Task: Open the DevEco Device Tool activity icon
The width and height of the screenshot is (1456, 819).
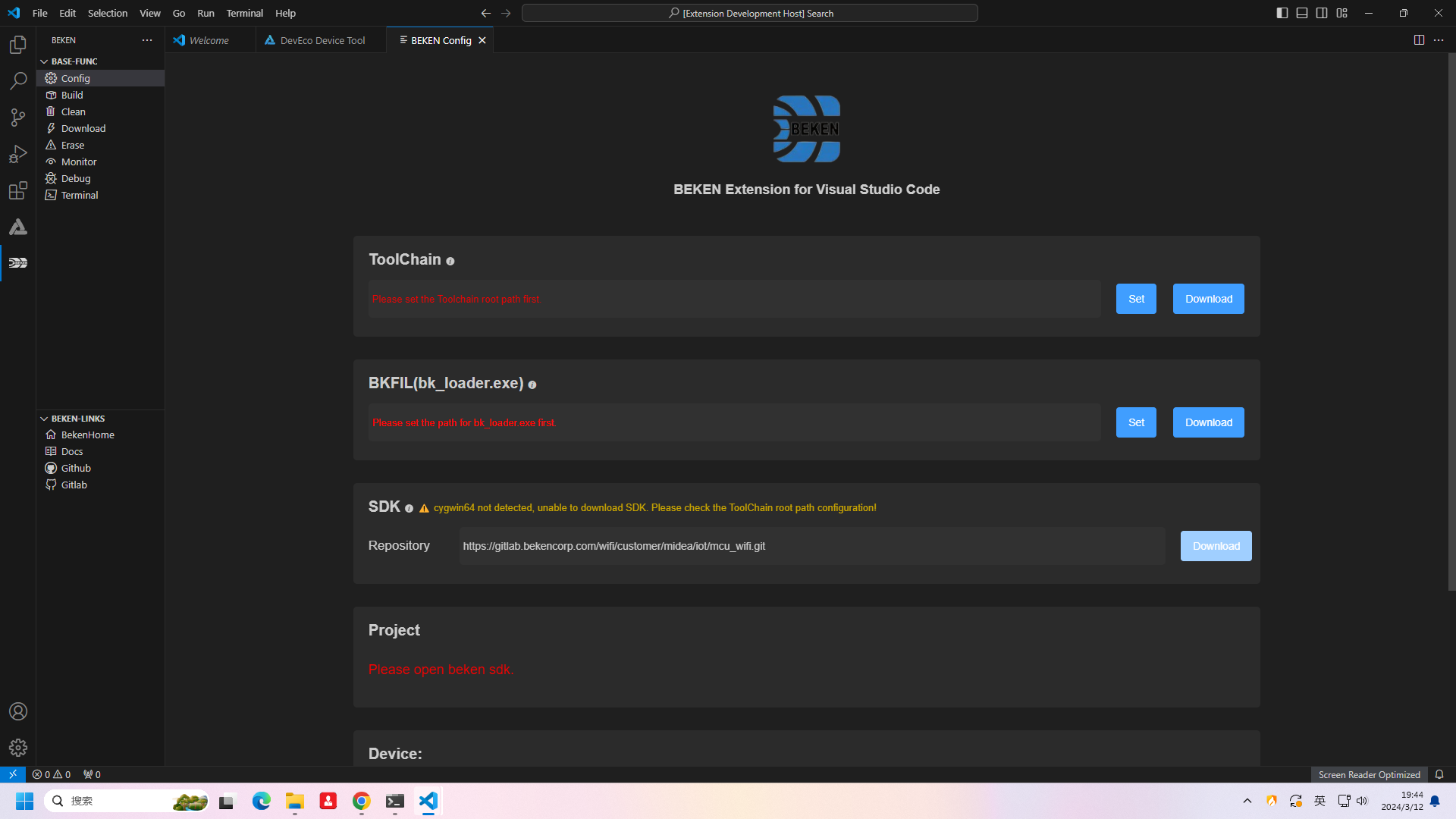Action: [x=18, y=227]
